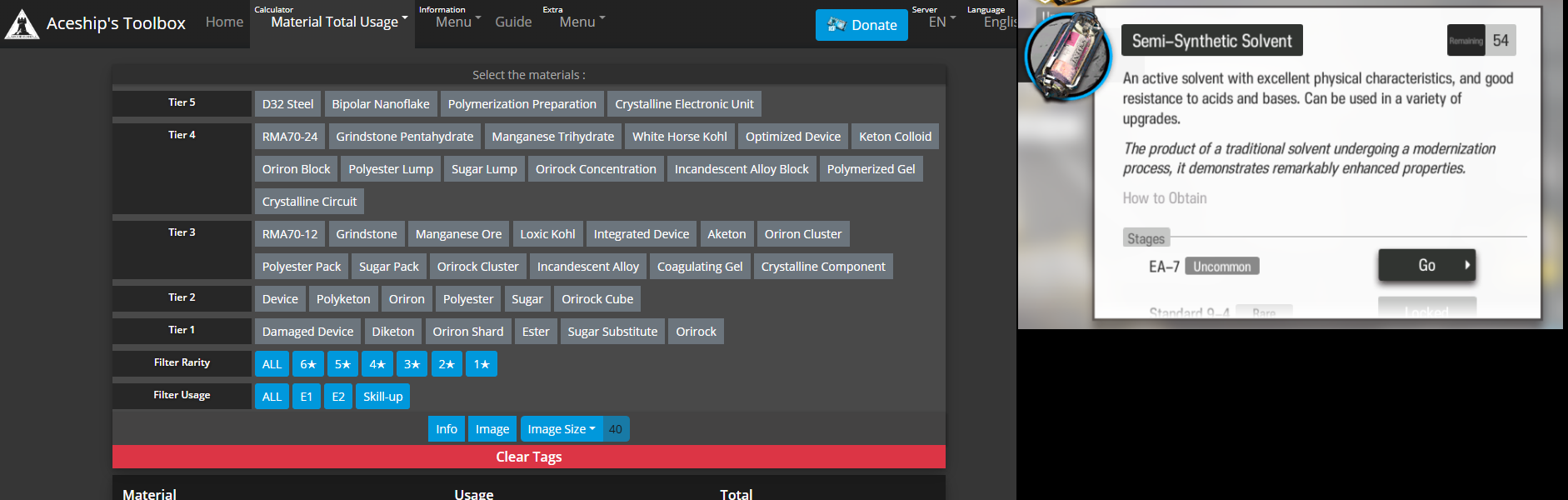Viewport: 1568px width, 500px height.
Task: Filter usage by Skill-up
Action: click(x=383, y=397)
